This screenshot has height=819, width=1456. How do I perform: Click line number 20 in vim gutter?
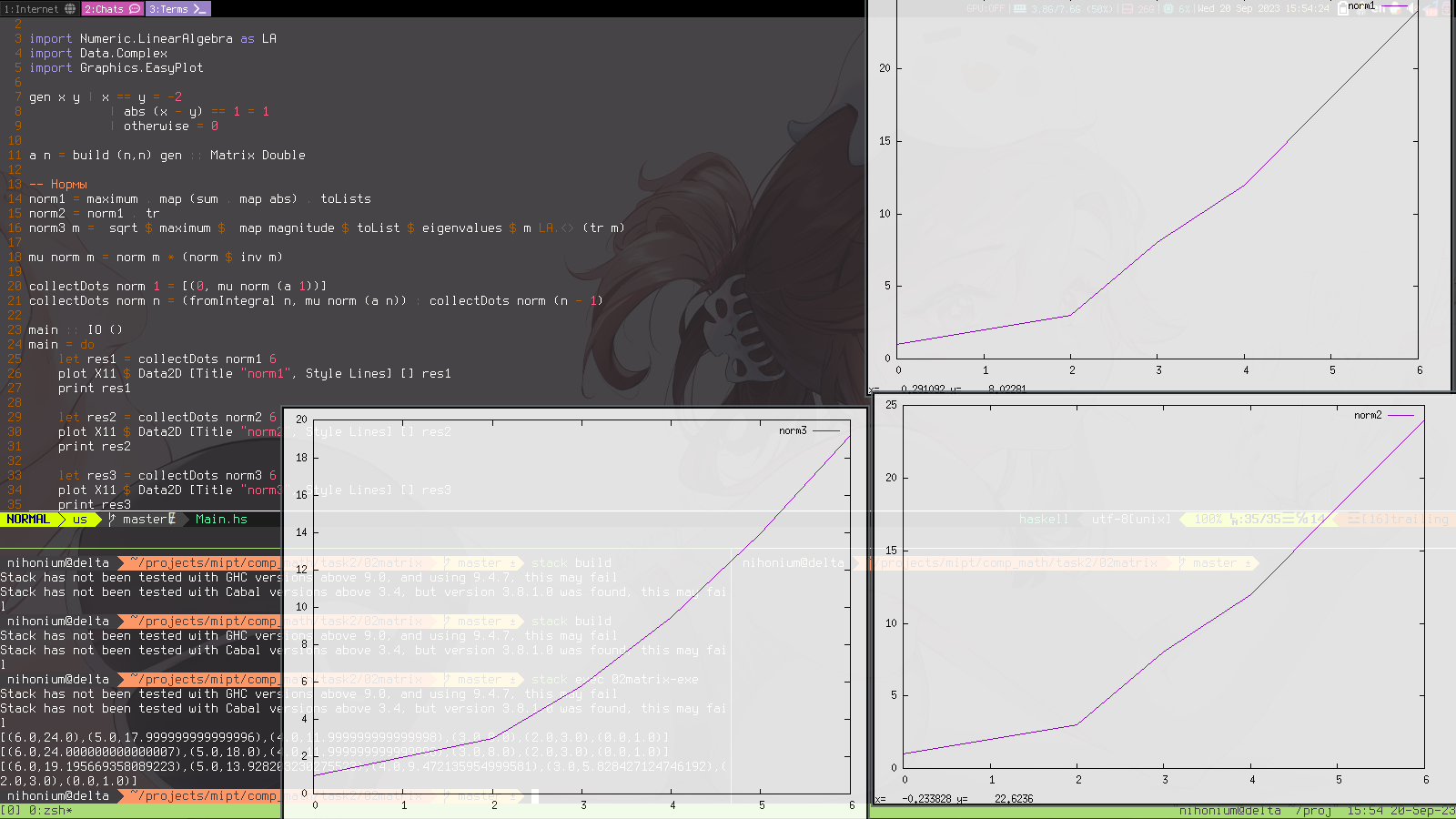(x=14, y=287)
